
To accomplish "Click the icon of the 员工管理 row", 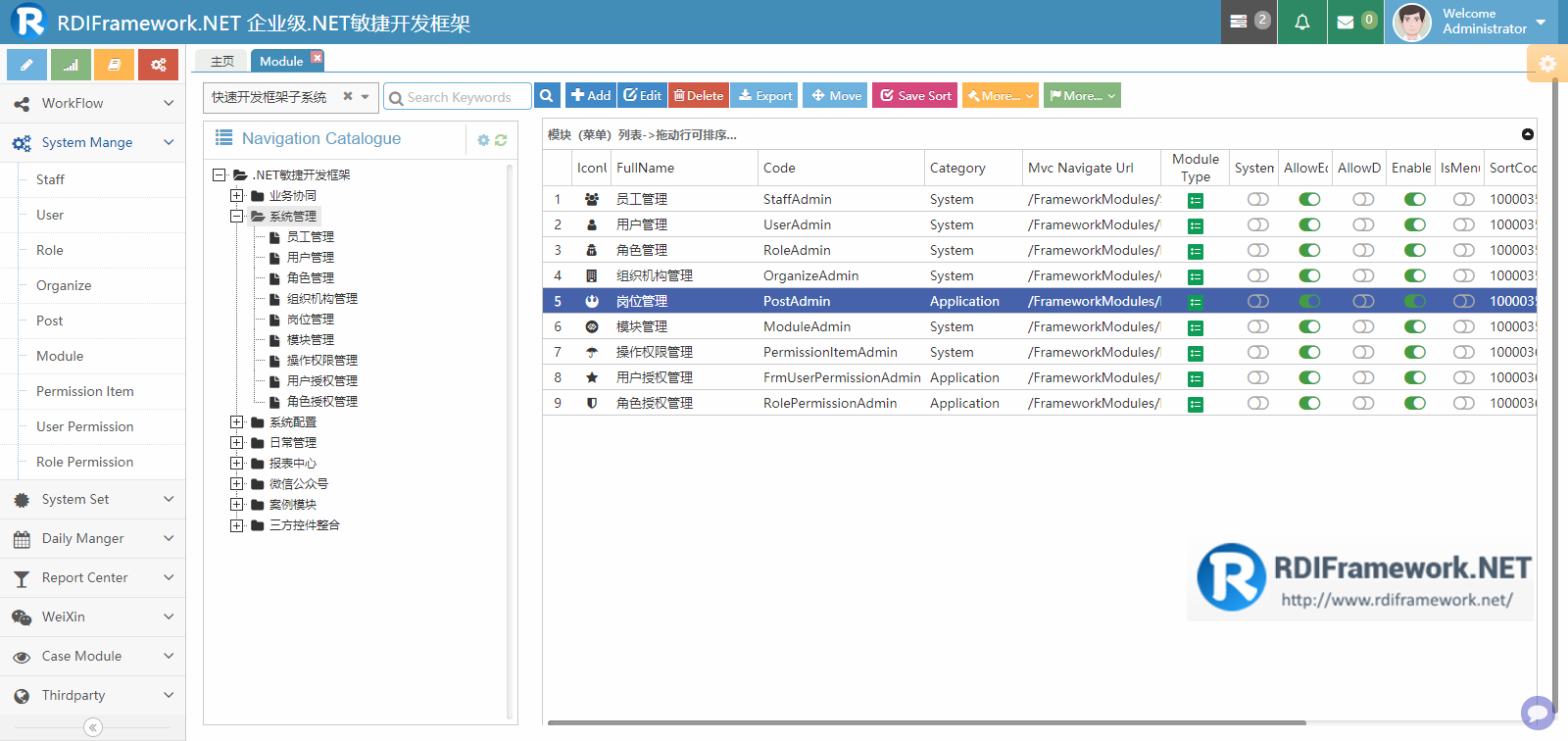I will click(x=592, y=199).
